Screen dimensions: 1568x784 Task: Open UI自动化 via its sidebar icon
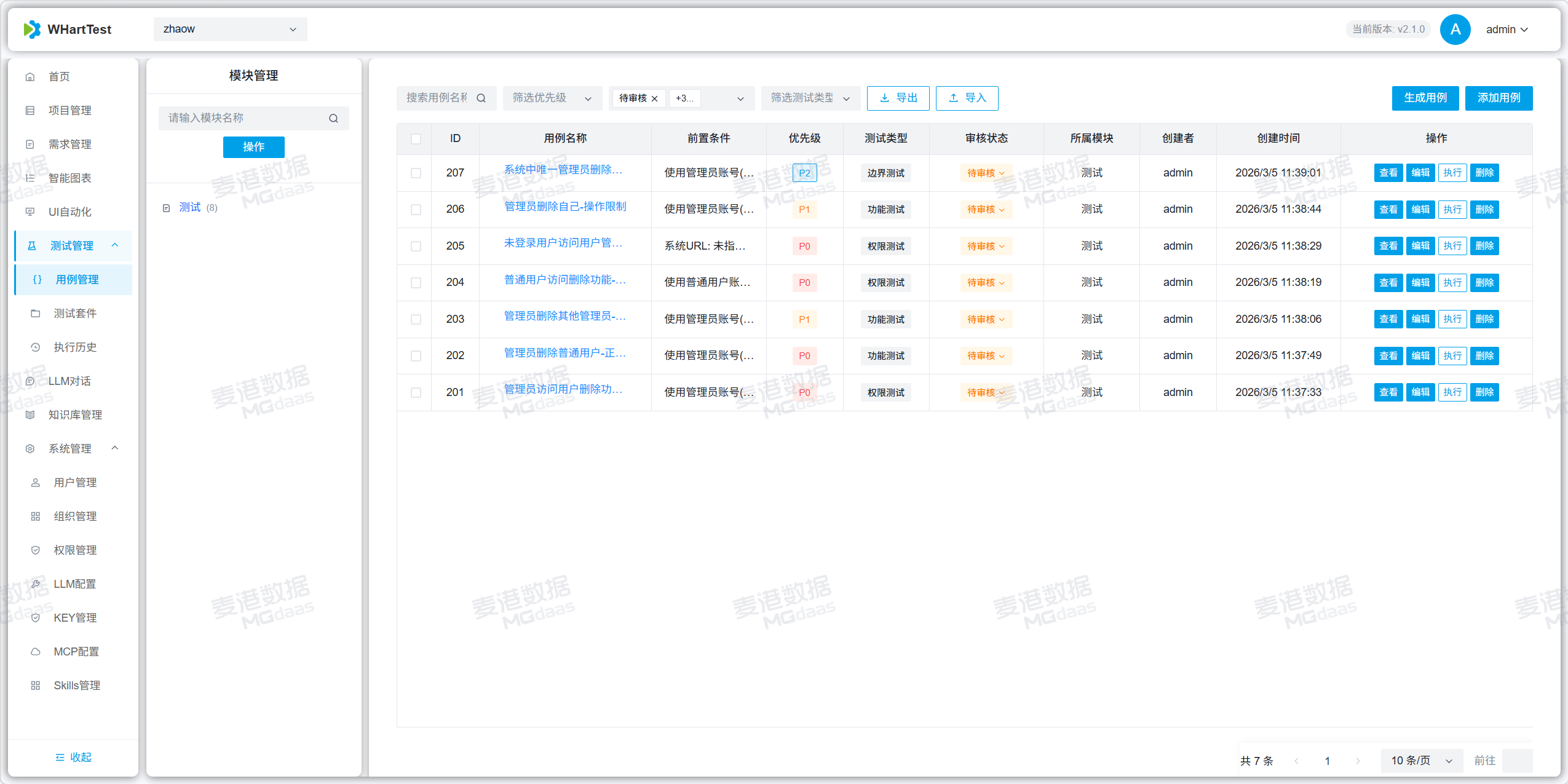coord(30,212)
